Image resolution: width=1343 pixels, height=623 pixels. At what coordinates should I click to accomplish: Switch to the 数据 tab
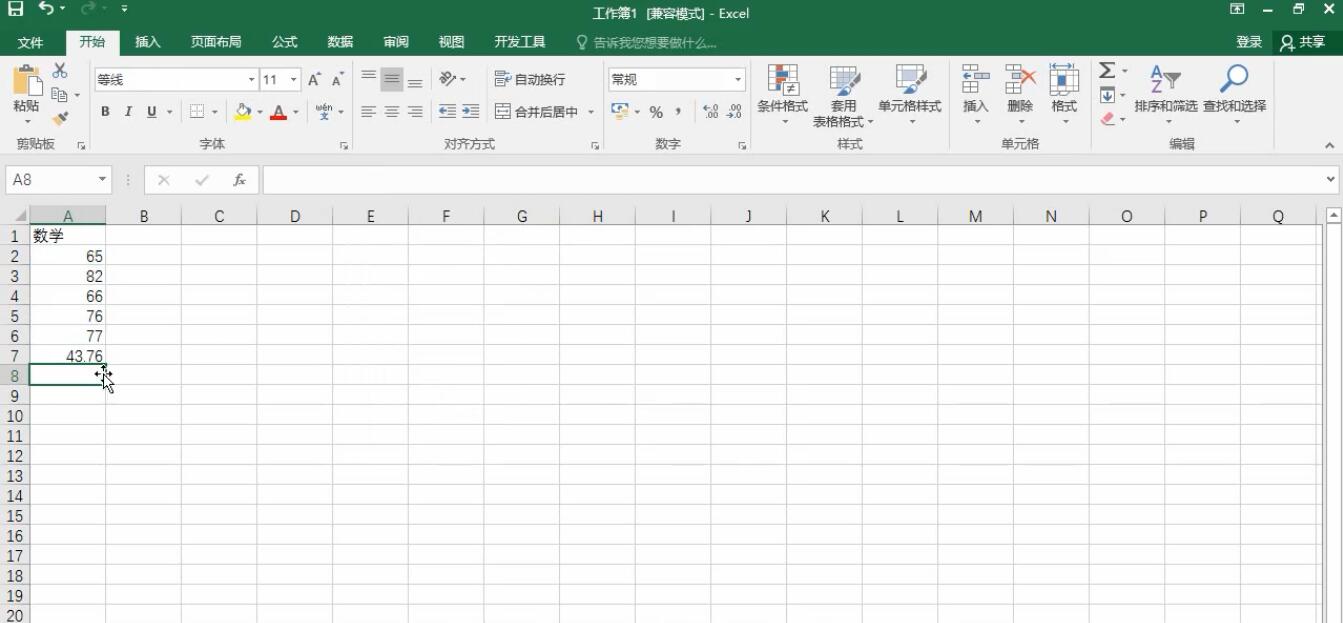(340, 42)
